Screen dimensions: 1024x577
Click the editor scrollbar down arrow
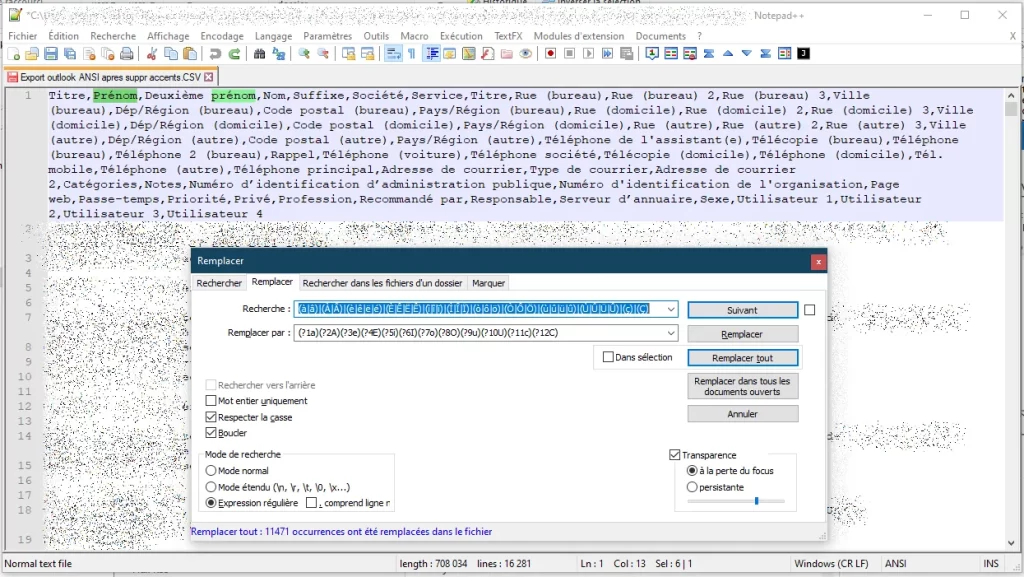1012,542
